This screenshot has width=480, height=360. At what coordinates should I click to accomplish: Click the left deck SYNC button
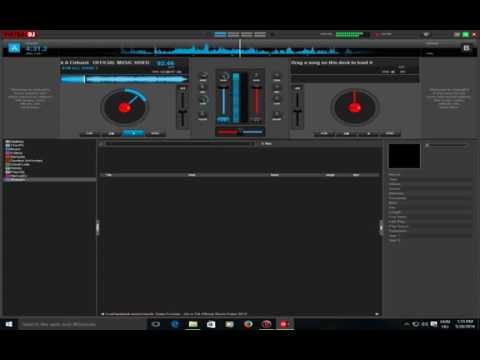click(x=155, y=133)
